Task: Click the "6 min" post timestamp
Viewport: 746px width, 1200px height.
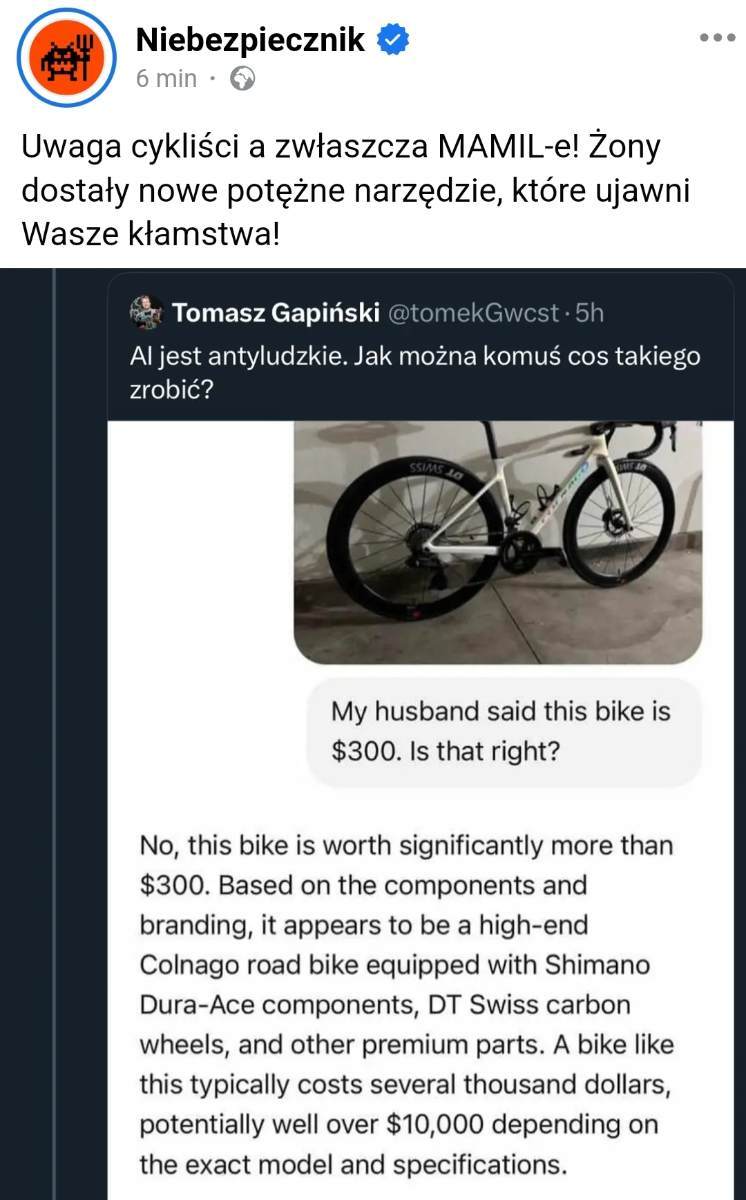Action: pos(166,79)
